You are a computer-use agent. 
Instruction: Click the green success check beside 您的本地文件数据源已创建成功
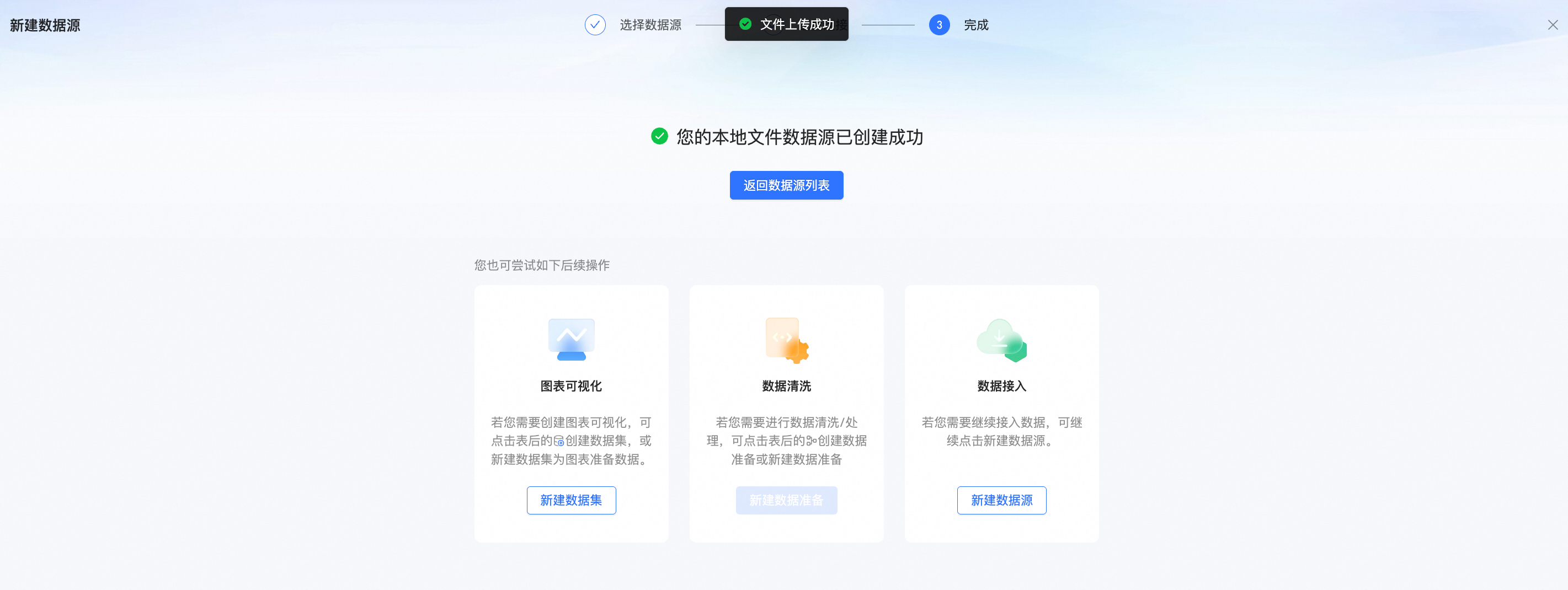pos(659,136)
